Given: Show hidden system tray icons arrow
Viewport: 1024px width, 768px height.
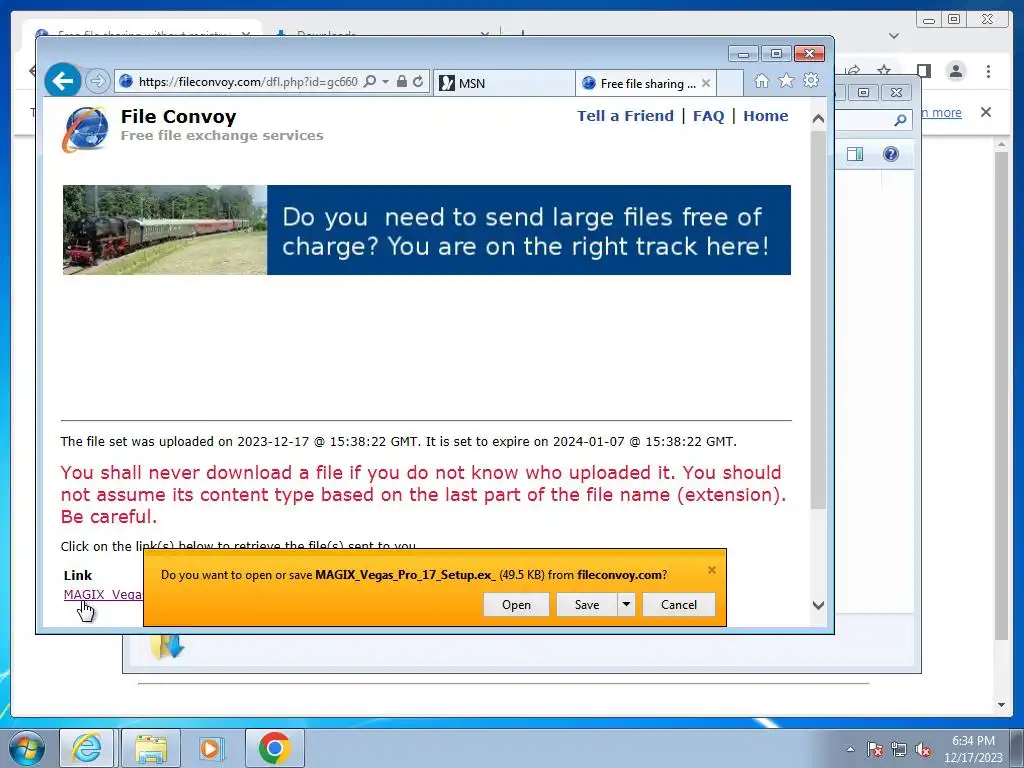Looking at the screenshot, I should pyautogui.click(x=850, y=750).
